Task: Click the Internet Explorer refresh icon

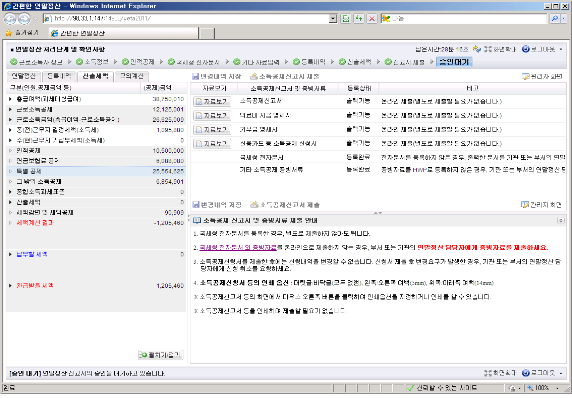Action: click(345, 19)
